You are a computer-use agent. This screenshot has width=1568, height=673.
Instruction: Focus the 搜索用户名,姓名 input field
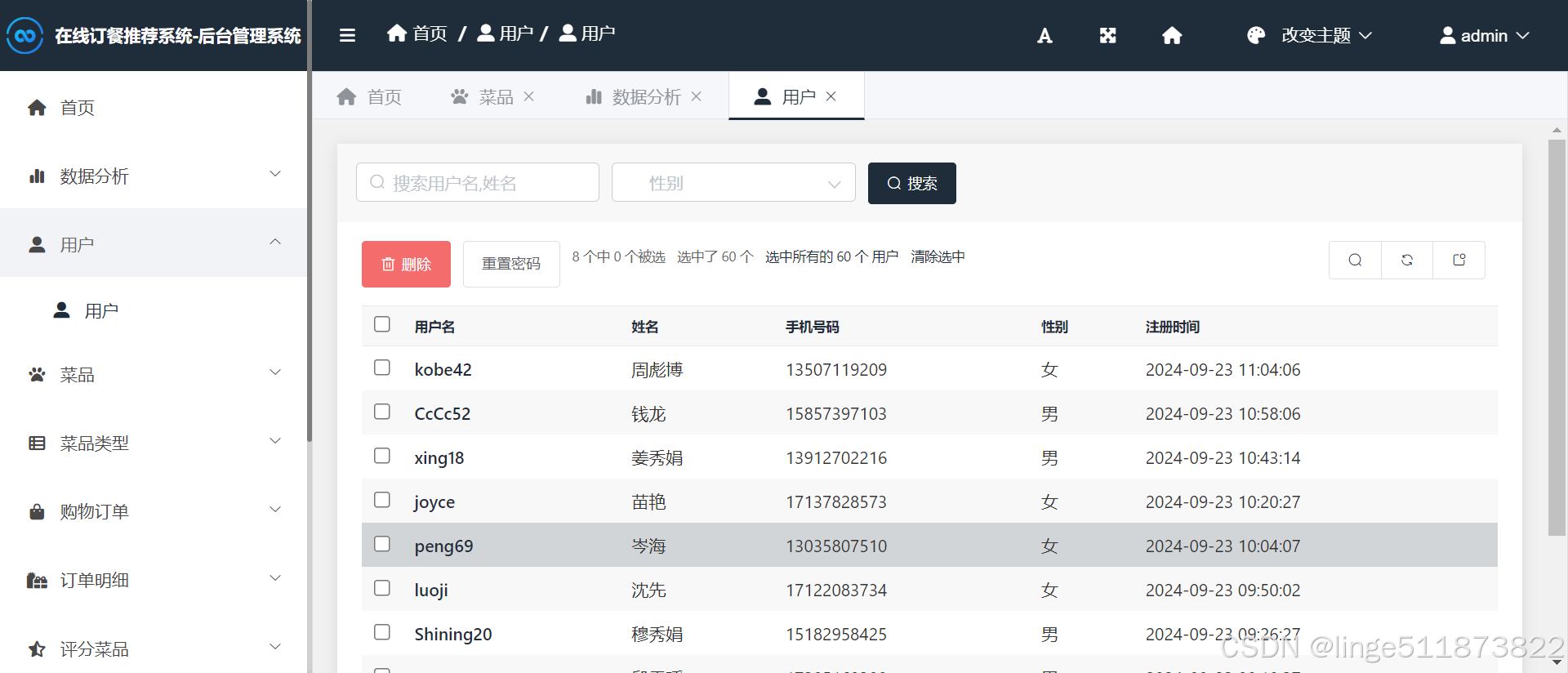click(478, 182)
